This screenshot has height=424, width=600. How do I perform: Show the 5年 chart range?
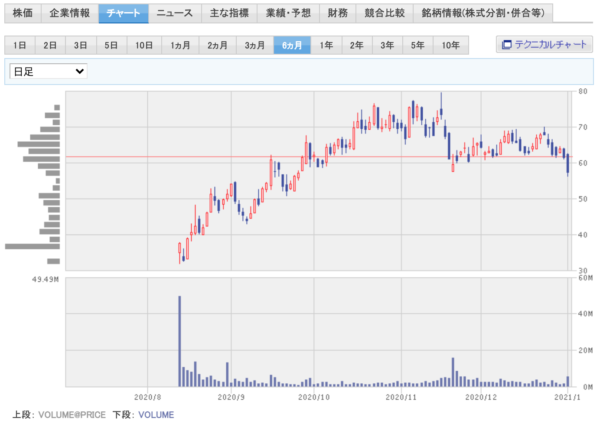coord(418,45)
